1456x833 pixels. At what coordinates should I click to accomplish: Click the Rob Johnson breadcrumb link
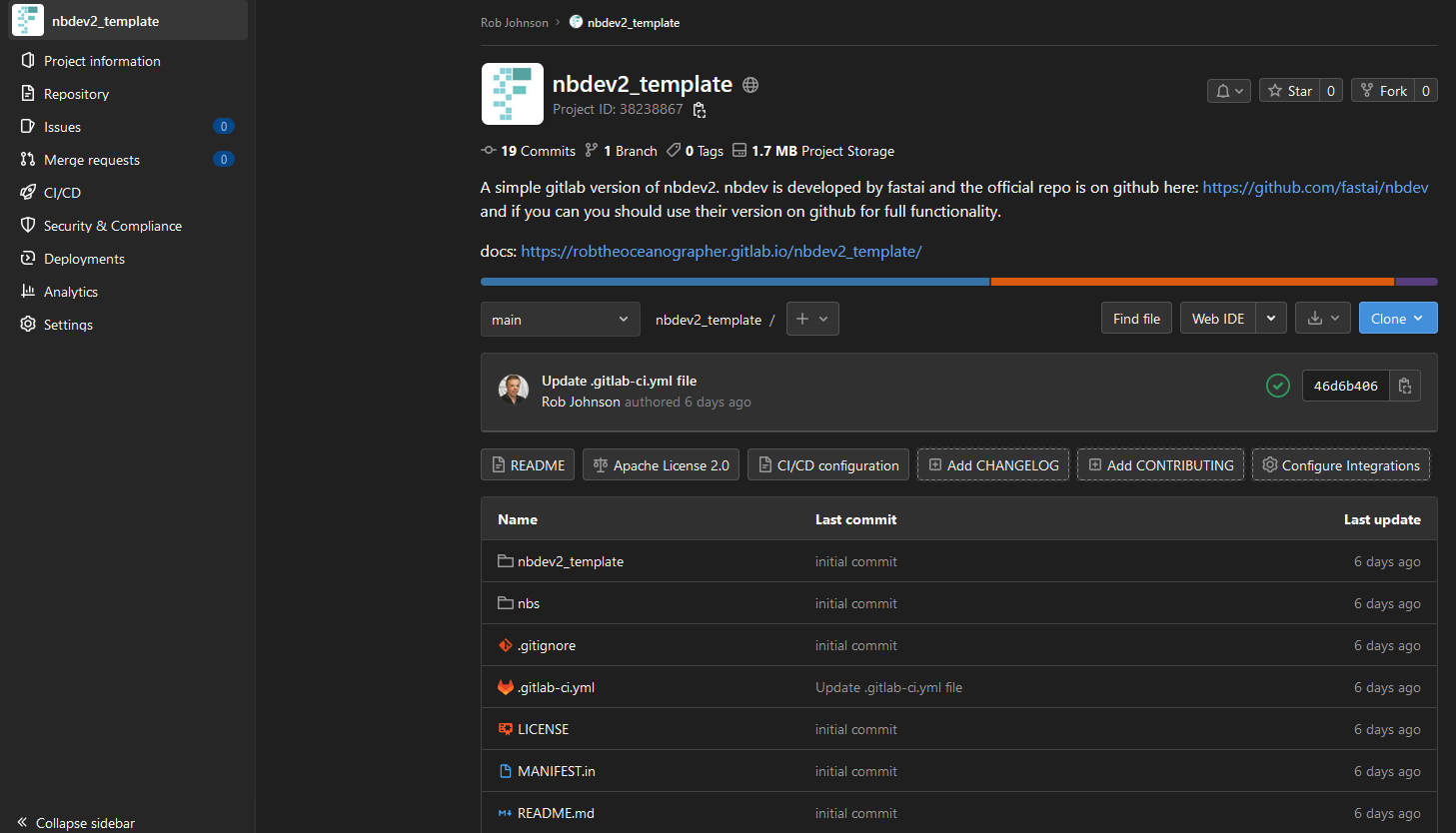pos(515,23)
